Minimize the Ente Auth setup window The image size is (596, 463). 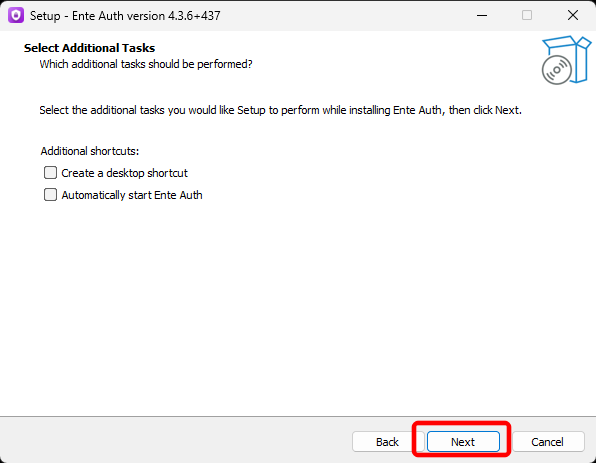tap(482, 16)
